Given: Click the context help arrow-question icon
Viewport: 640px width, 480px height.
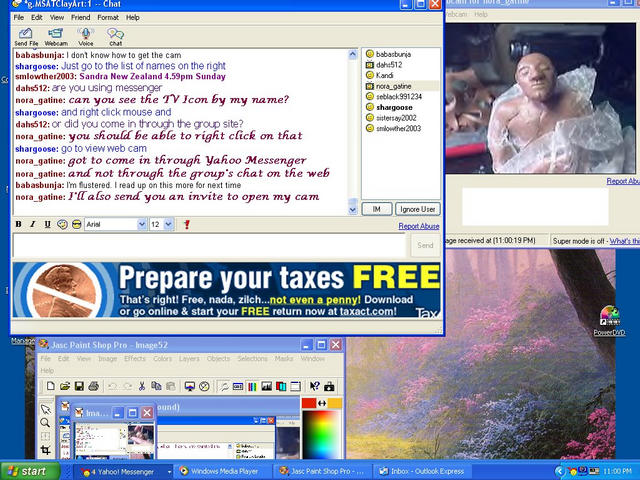Looking at the screenshot, I should point(315,386).
